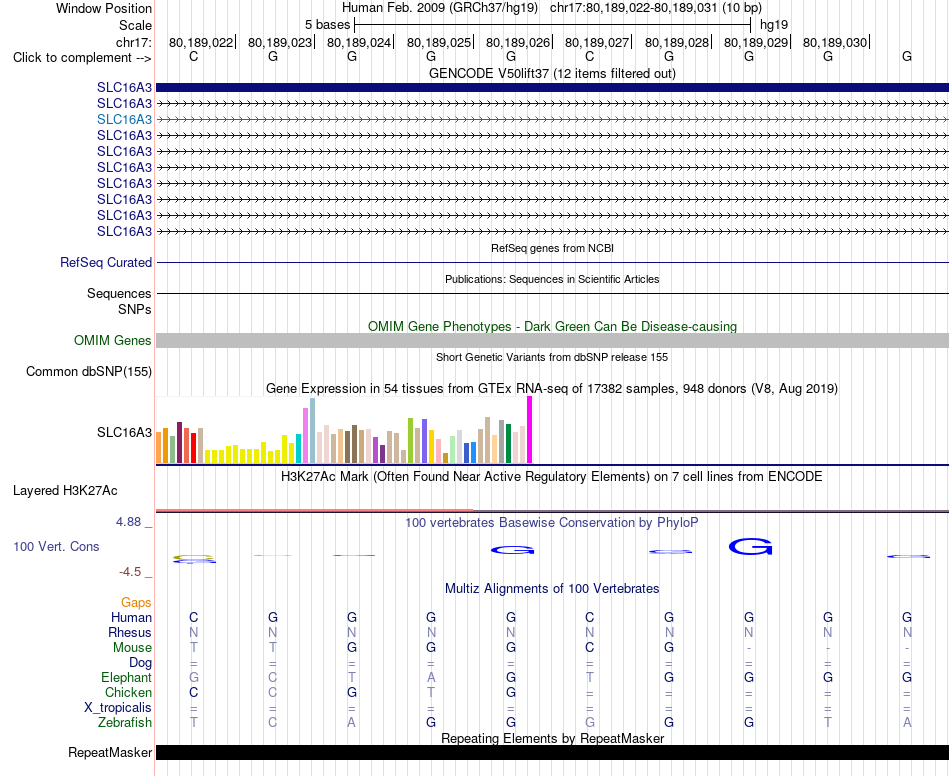Click the maroon GTEx expression bar
The height and width of the screenshot is (776, 950).
[179, 442]
